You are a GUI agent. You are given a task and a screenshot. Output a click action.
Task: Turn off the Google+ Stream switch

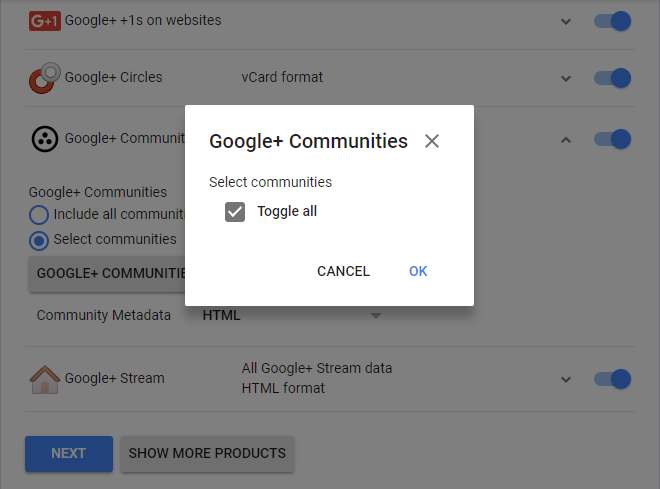(612, 379)
